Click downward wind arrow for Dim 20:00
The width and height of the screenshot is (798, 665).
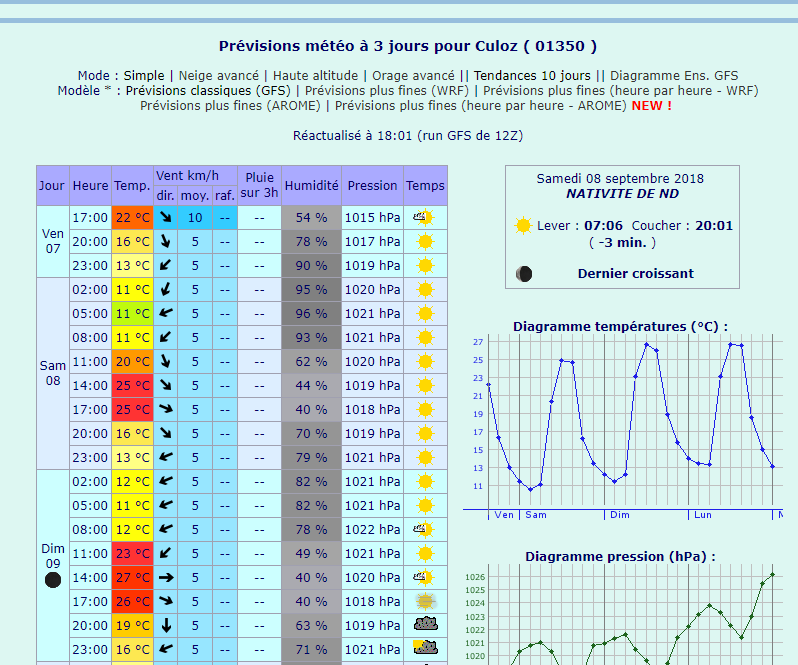(166, 625)
